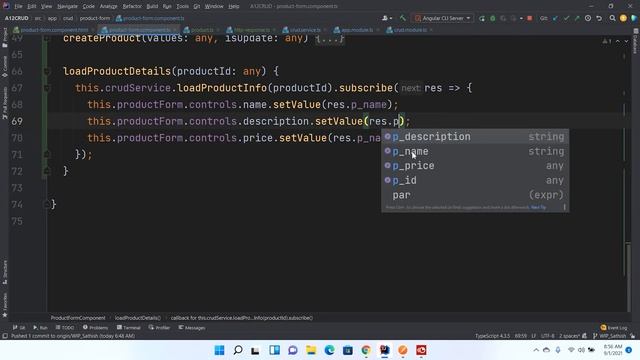This screenshot has height=360, width=640.
Task: Open the Navigate menu
Action: (67, 6)
